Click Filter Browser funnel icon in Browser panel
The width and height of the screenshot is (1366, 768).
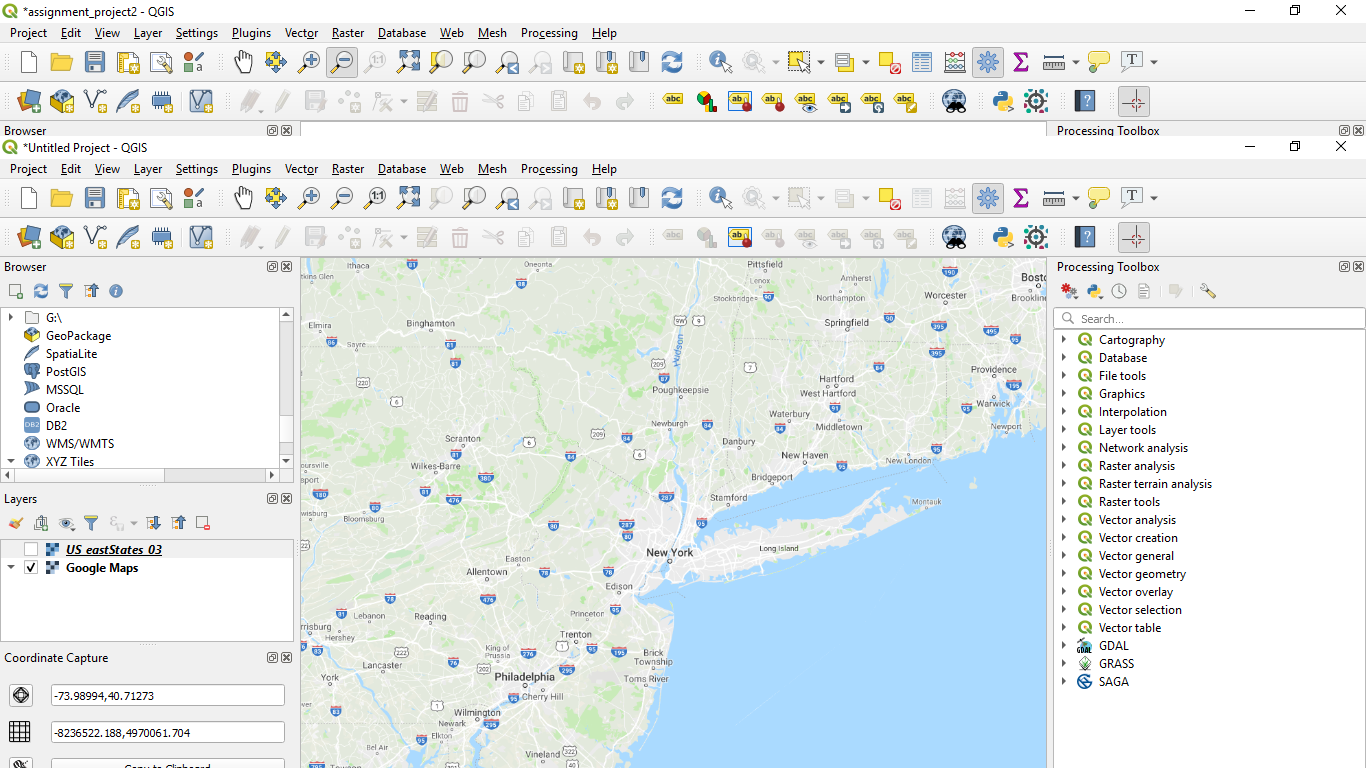point(66,291)
